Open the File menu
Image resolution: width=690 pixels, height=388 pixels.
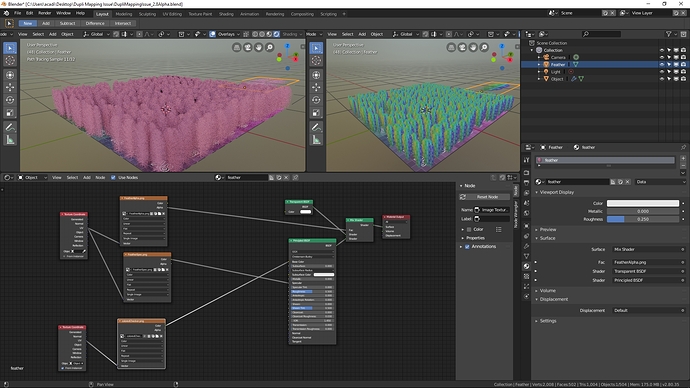[18, 13]
